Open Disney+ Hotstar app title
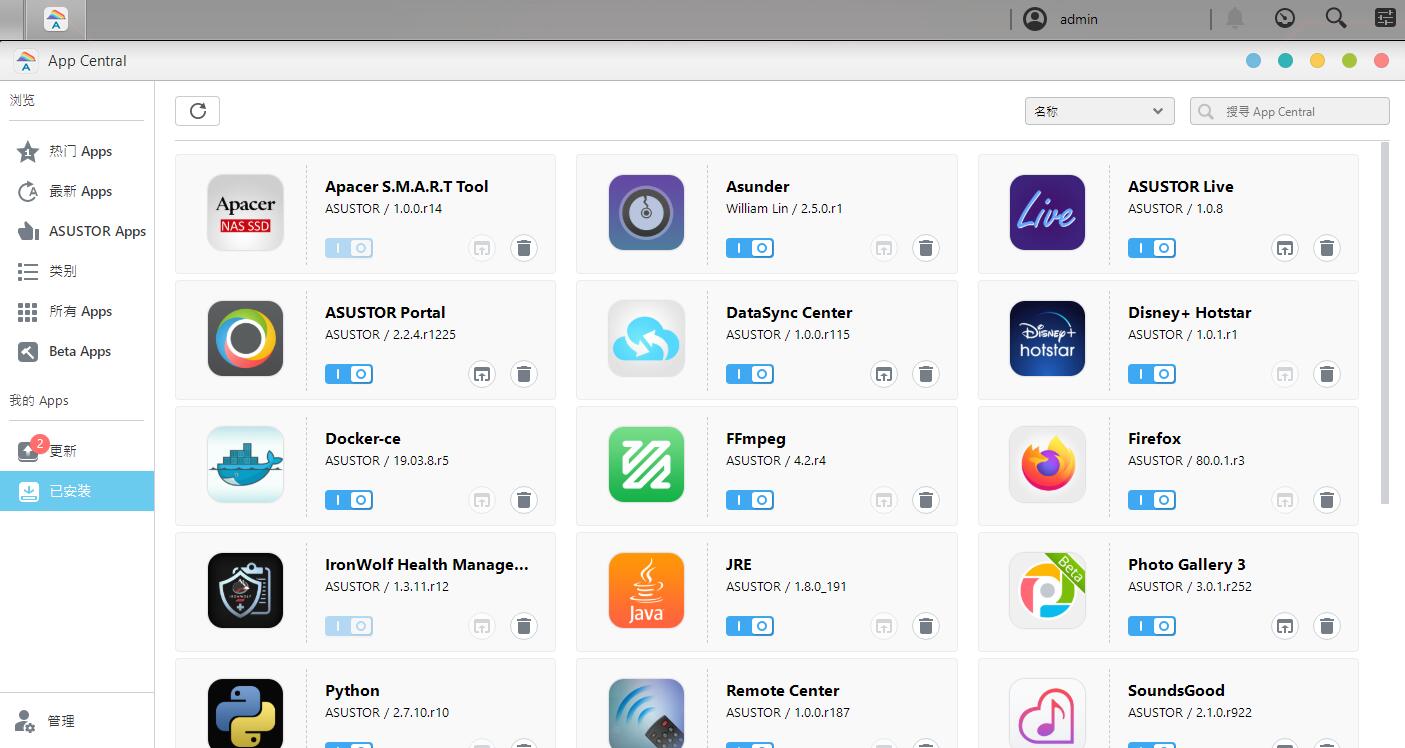Viewport: 1405px width, 748px height. point(1189,312)
